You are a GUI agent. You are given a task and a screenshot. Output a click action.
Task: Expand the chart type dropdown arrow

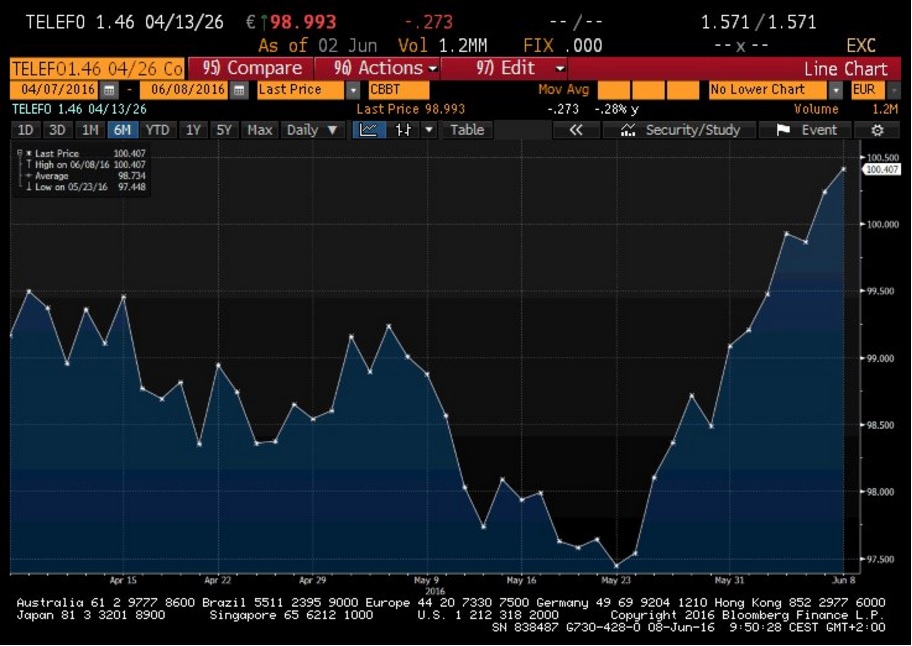(x=429, y=130)
